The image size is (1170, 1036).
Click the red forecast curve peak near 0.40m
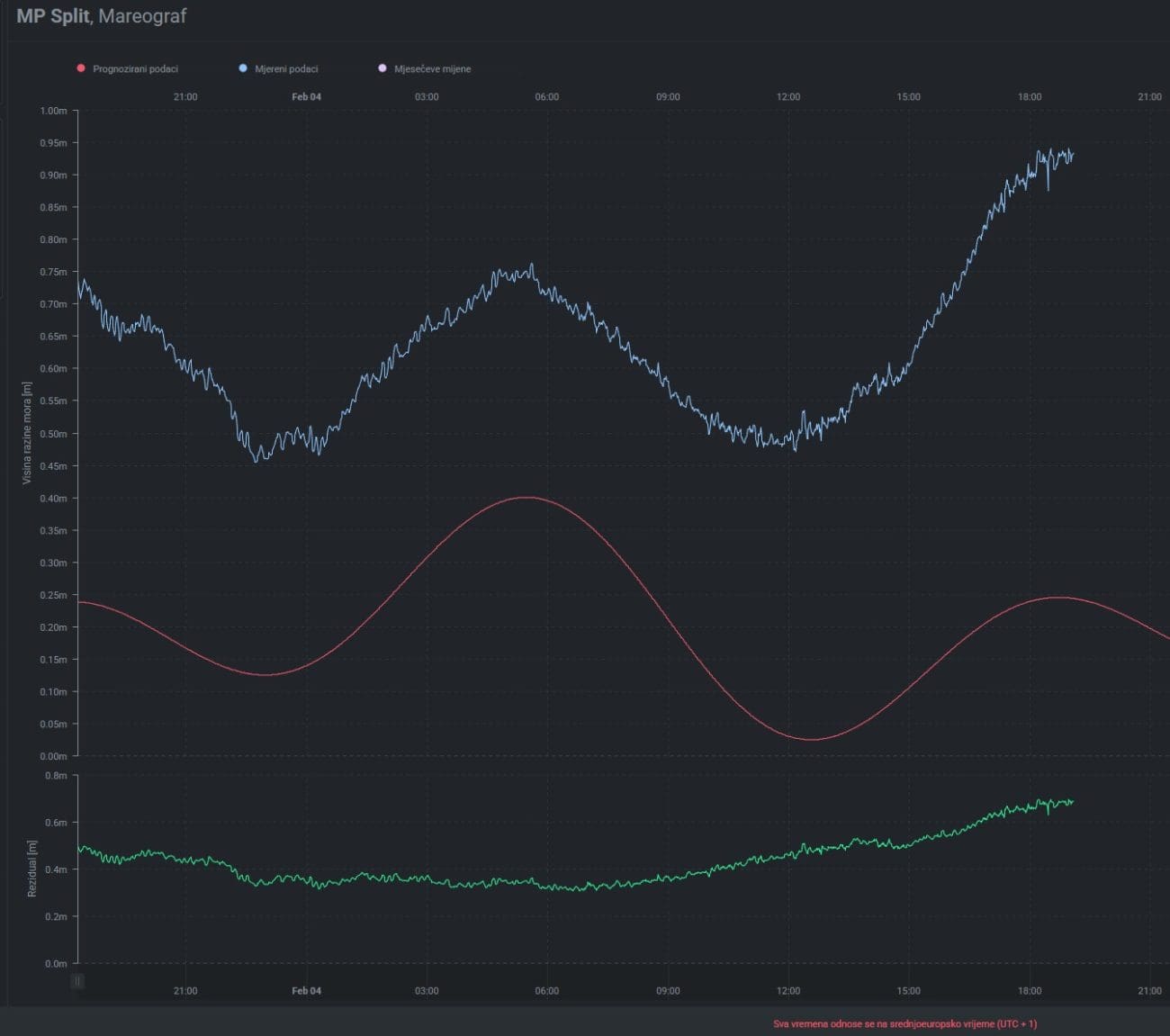(527, 498)
